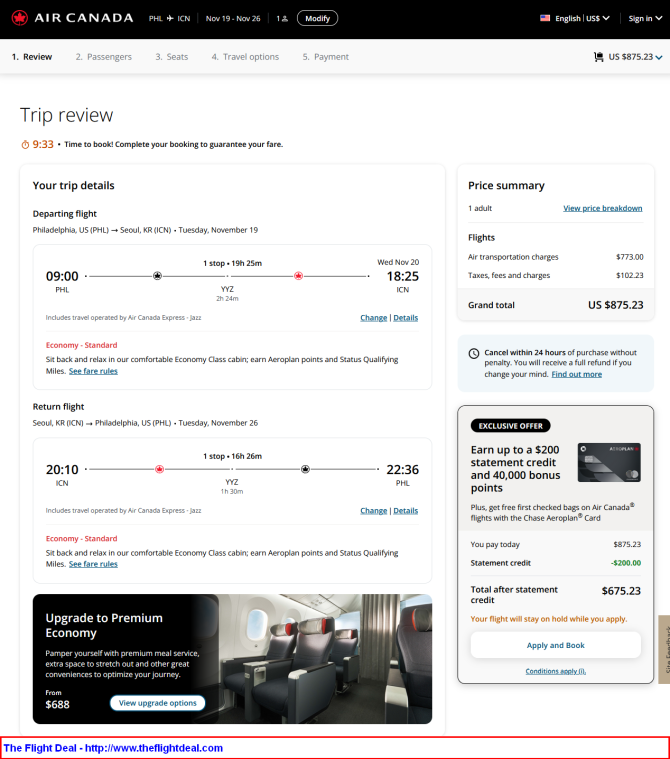The image size is (670, 759).
Task: Click Find out more about 24-hour cancellation
Action: point(577,374)
